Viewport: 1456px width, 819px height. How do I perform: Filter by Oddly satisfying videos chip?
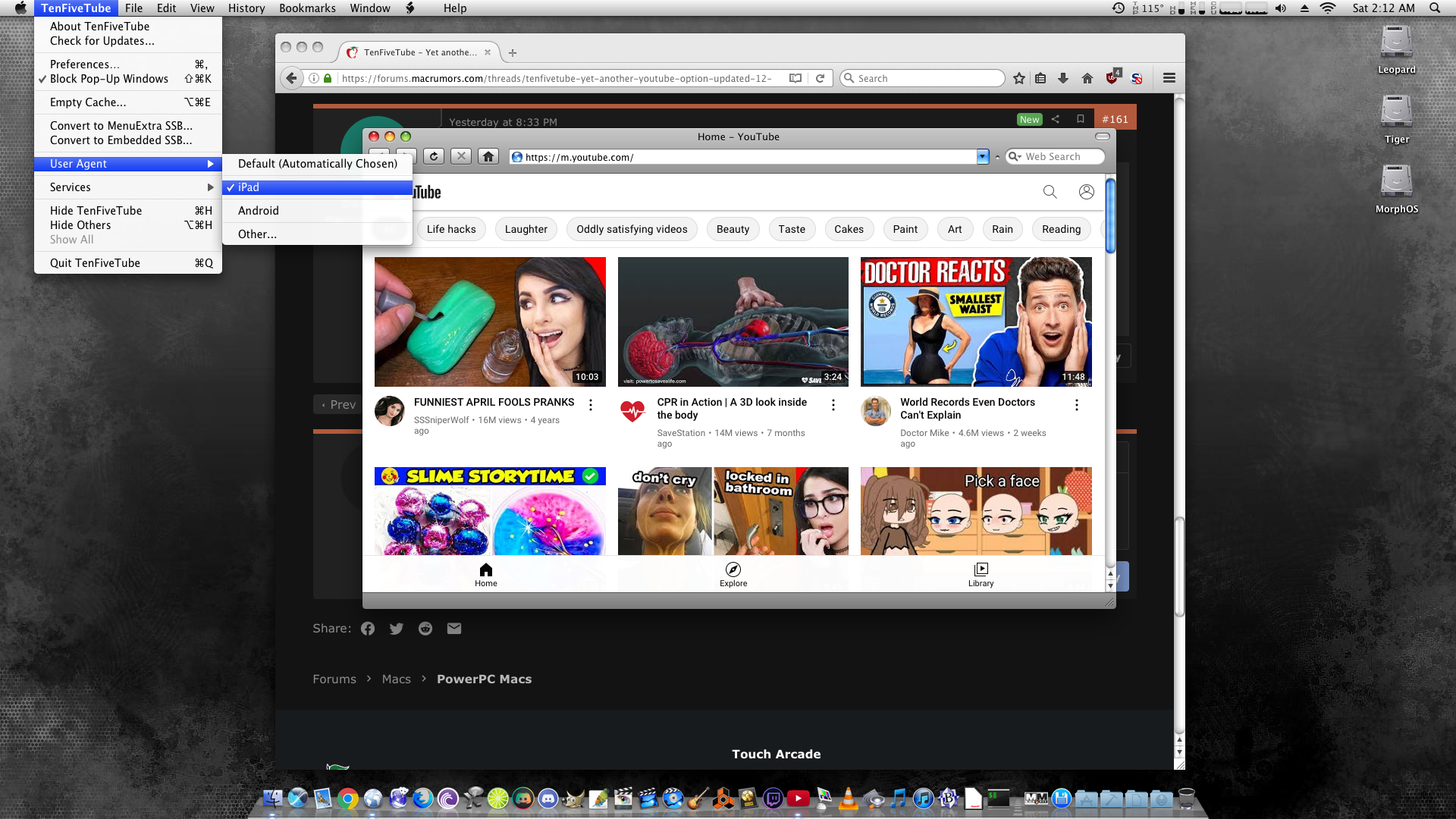(x=632, y=229)
